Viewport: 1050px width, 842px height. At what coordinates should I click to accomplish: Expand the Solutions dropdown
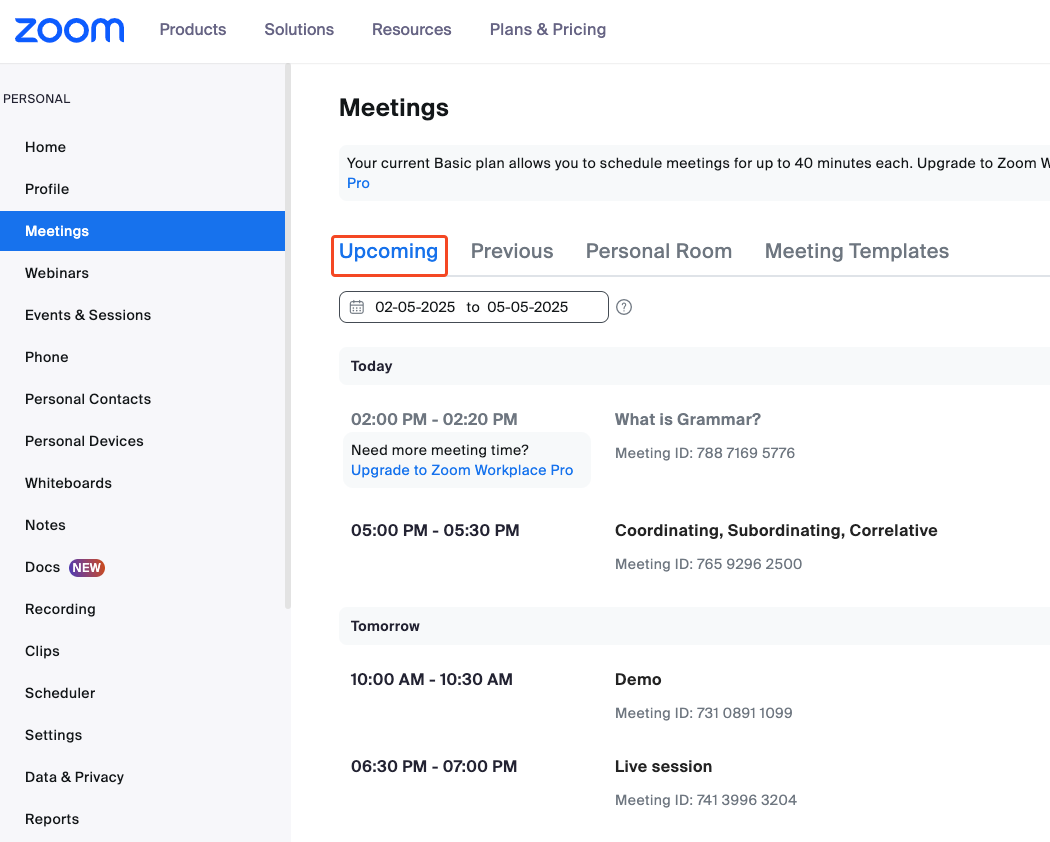(x=298, y=30)
